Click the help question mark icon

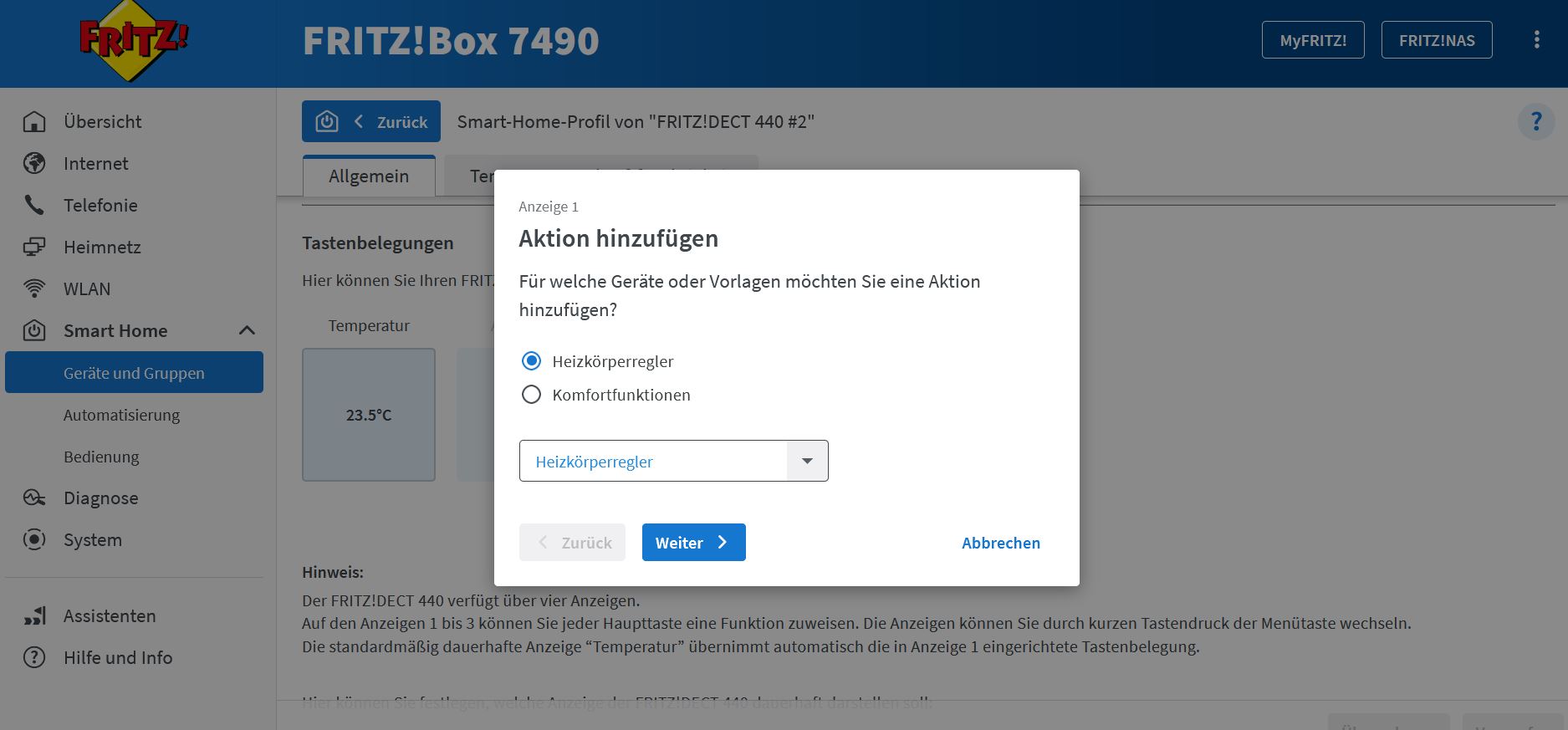coord(1535,122)
